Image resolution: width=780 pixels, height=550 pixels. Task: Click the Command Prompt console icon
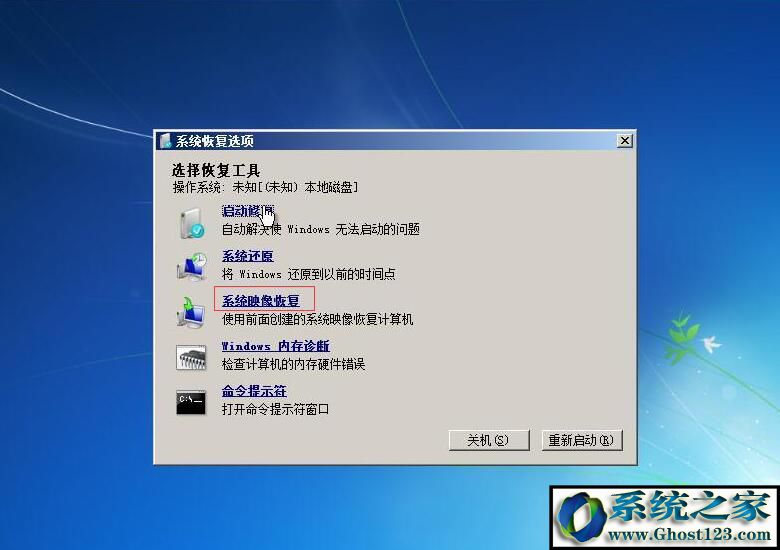[x=191, y=402]
